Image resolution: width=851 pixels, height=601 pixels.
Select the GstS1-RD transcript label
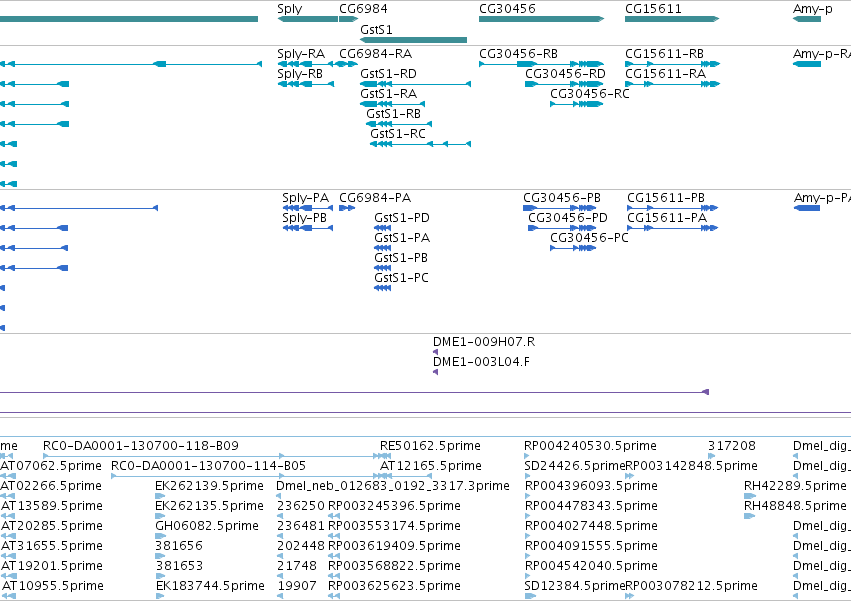(388, 73)
